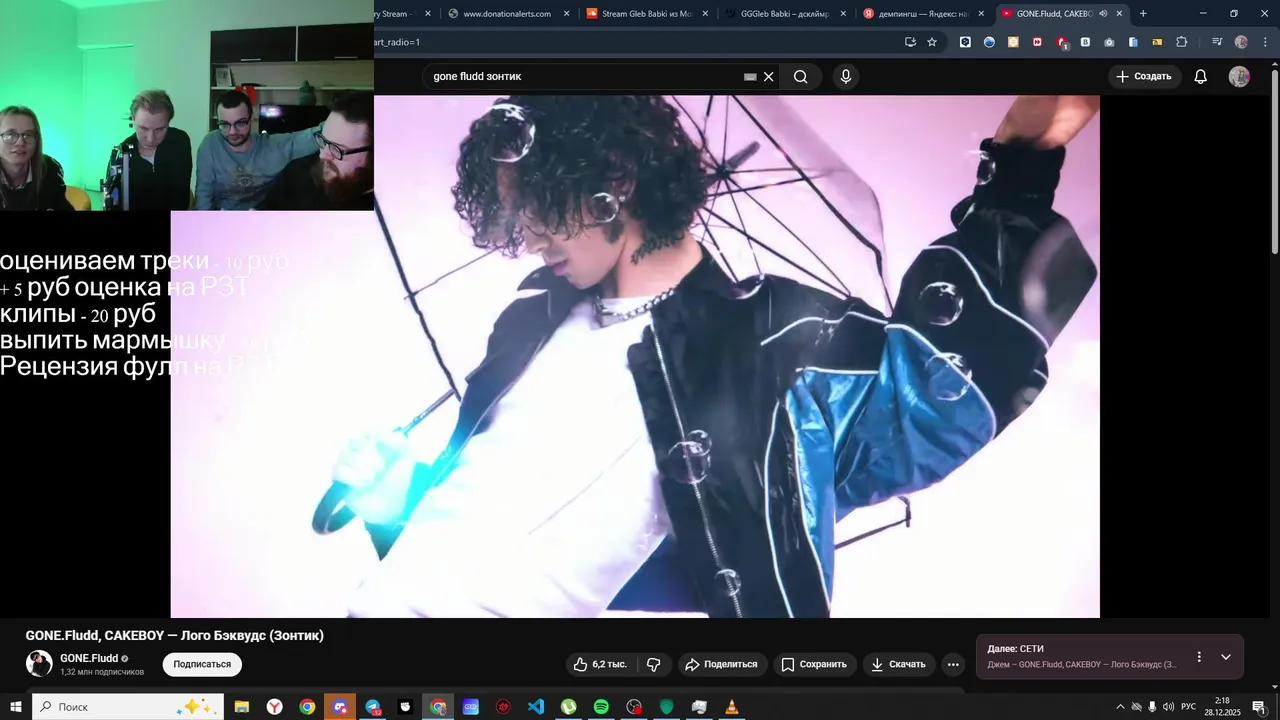Screen dimensions: 1280x720
Task: Dislike the video with thumbs-down button
Action: click(x=654, y=664)
